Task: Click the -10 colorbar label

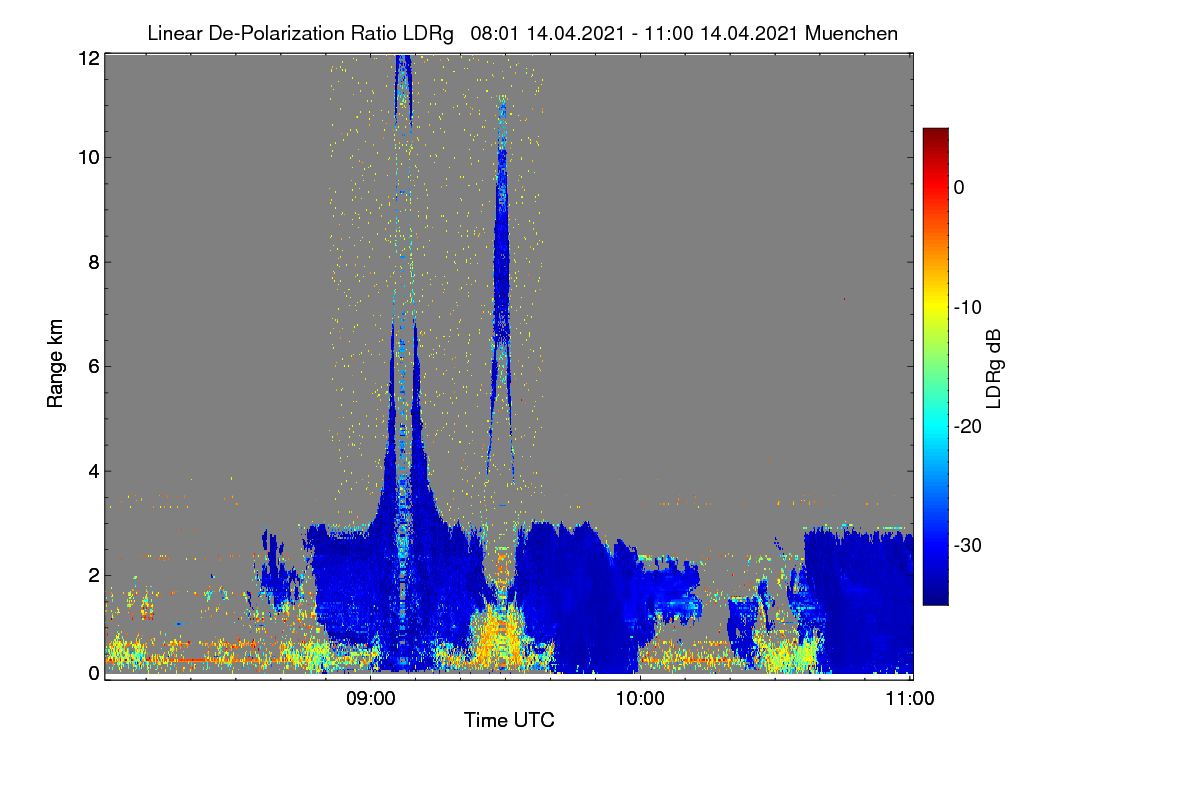Action: 967,307
